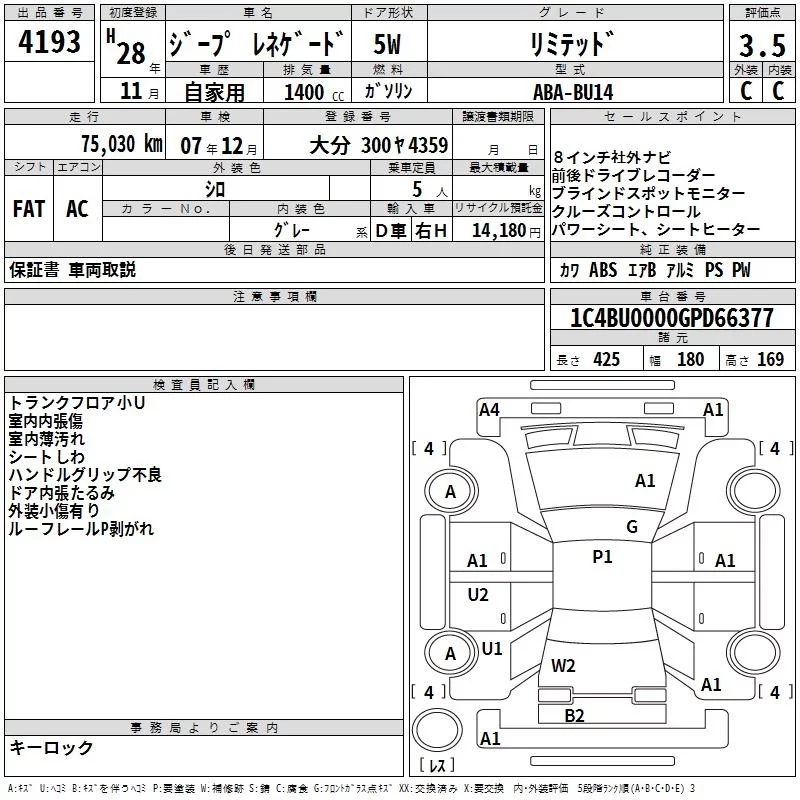Click the 後日発送部品 section header
800x800 pixels.
coord(275,249)
